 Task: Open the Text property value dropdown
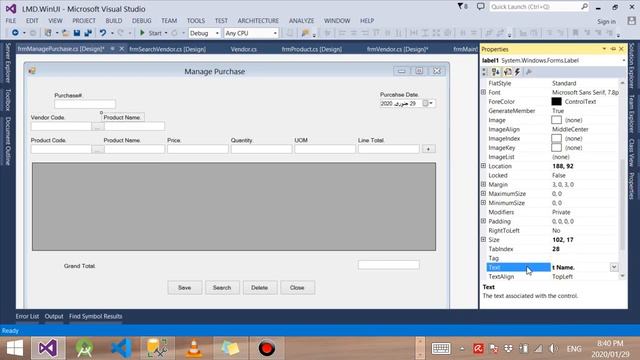[x=614, y=267]
